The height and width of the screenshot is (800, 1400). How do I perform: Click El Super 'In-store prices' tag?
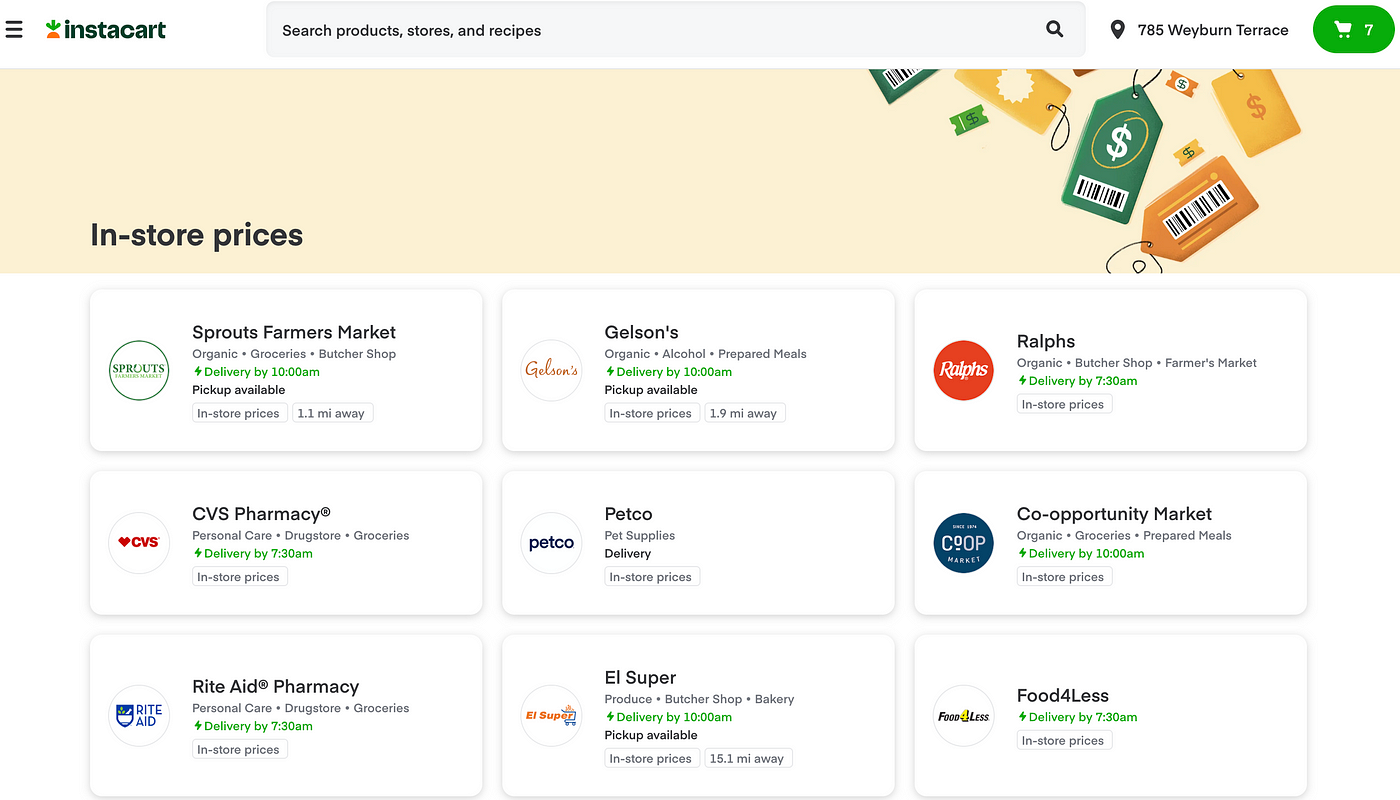651,758
